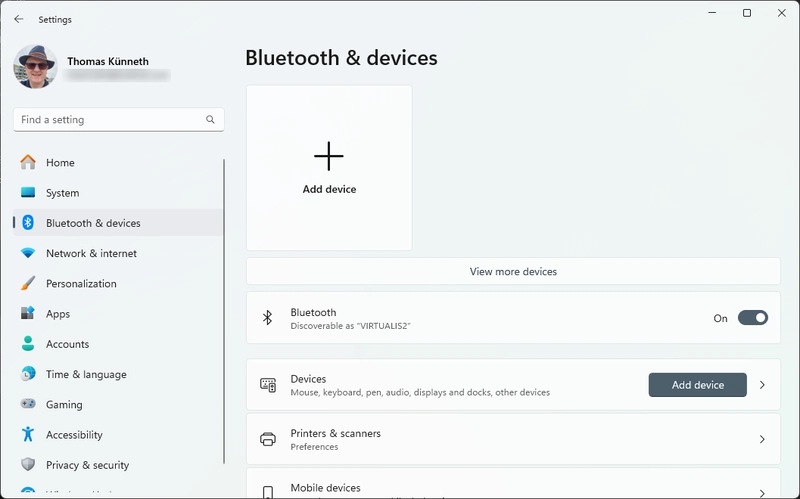Viewport: 800px width, 499px height.
Task: Click the Thomas Künneth account name
Action: pos(108,61)
